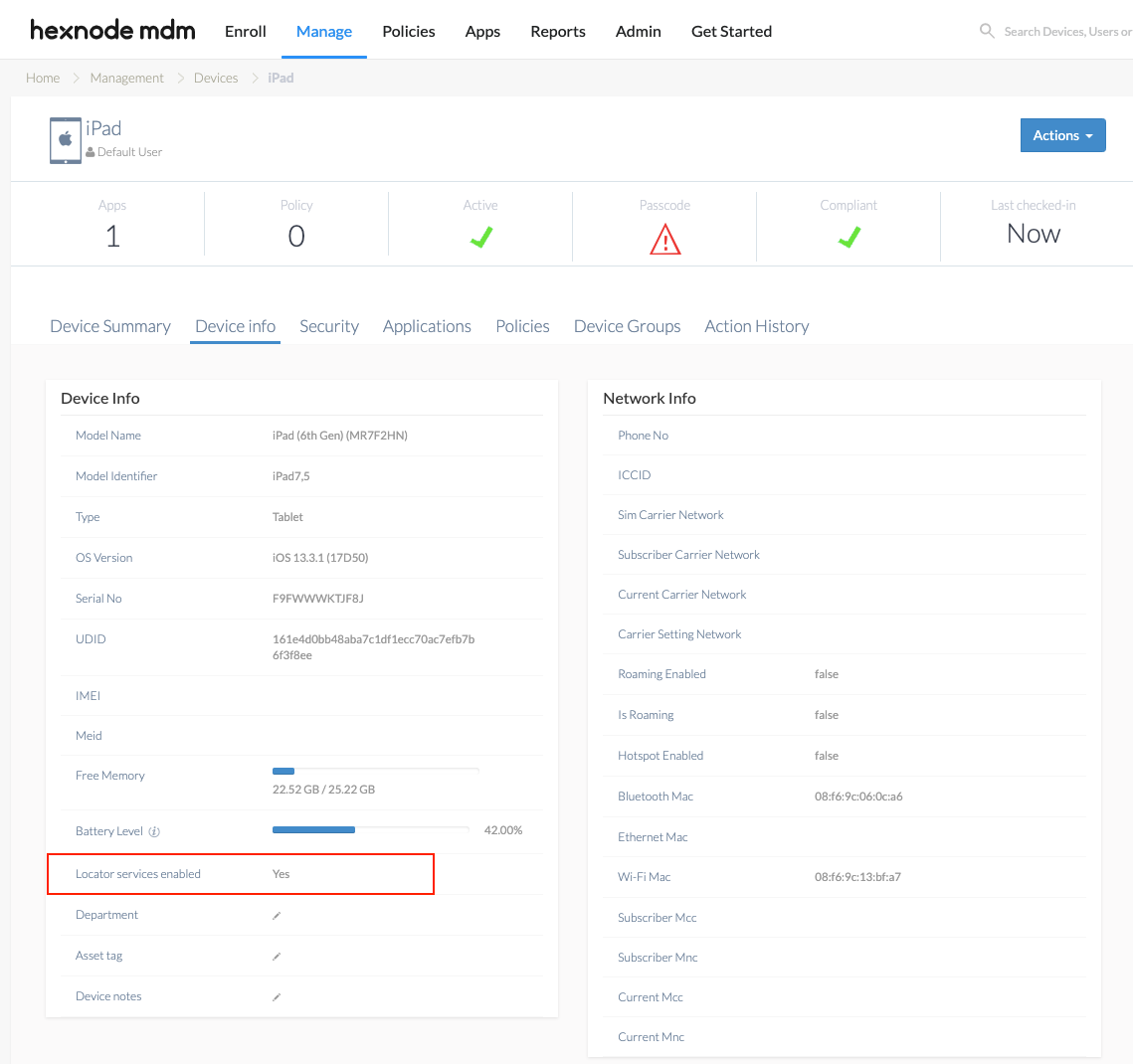Click the Device Info panel heading

tap(100, 399)
